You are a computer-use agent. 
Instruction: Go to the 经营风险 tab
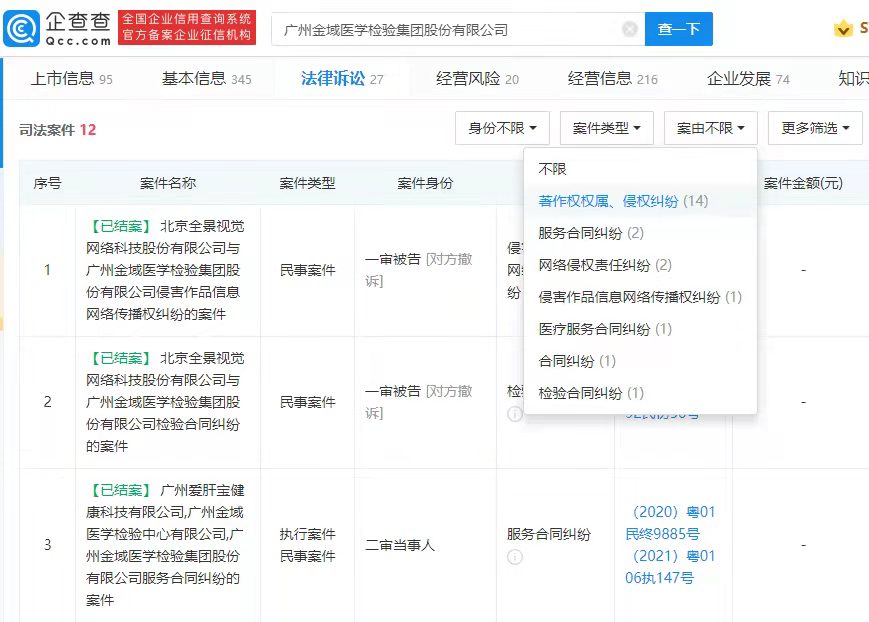coord(477,79)
